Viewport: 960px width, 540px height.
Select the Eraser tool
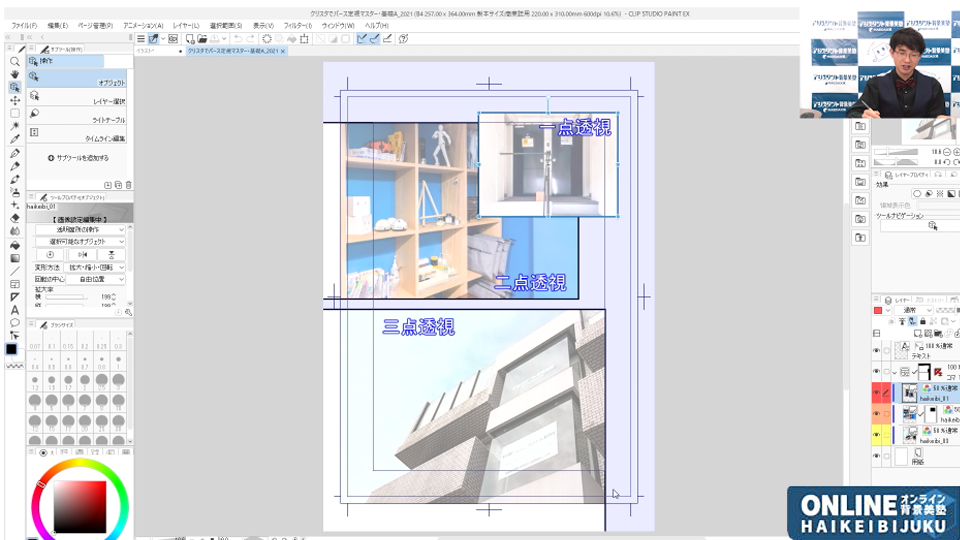pos(15,218)
